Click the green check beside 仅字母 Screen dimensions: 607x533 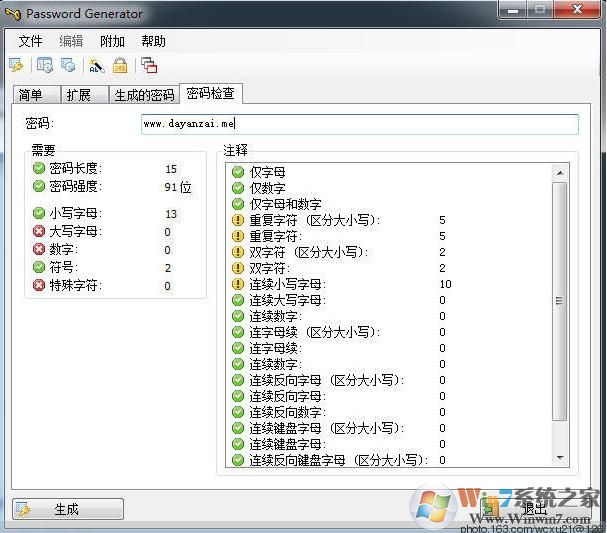click(x=238, y=172)
